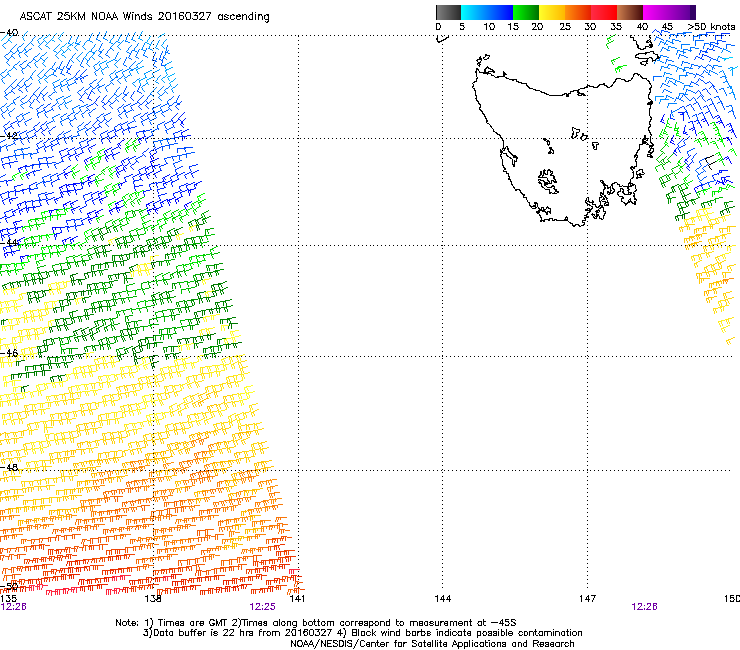Click the purple 45–50 knots legend segment
740x650 pixels.
click(682, 12)
